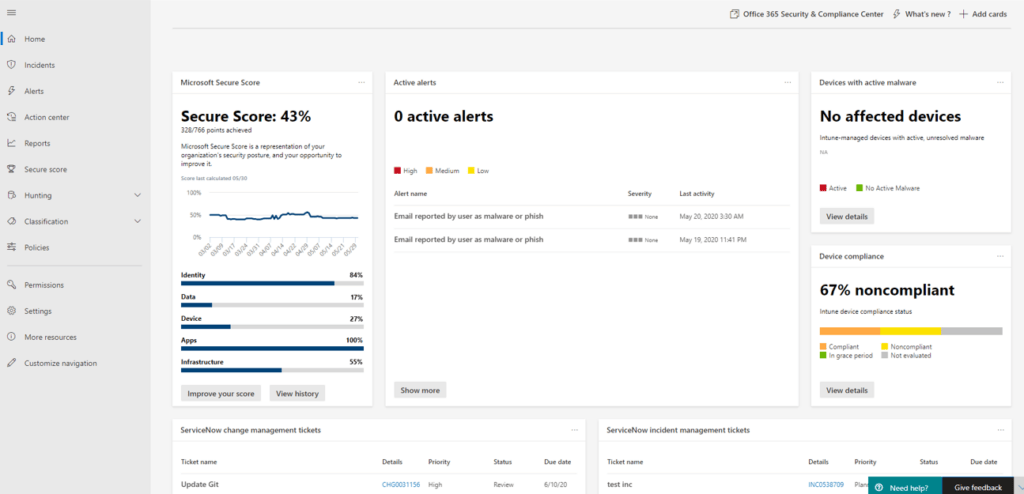Click the Improve your score button
Image resolution: width=1024 pixels, height=494 pixels.
point(222,393)
